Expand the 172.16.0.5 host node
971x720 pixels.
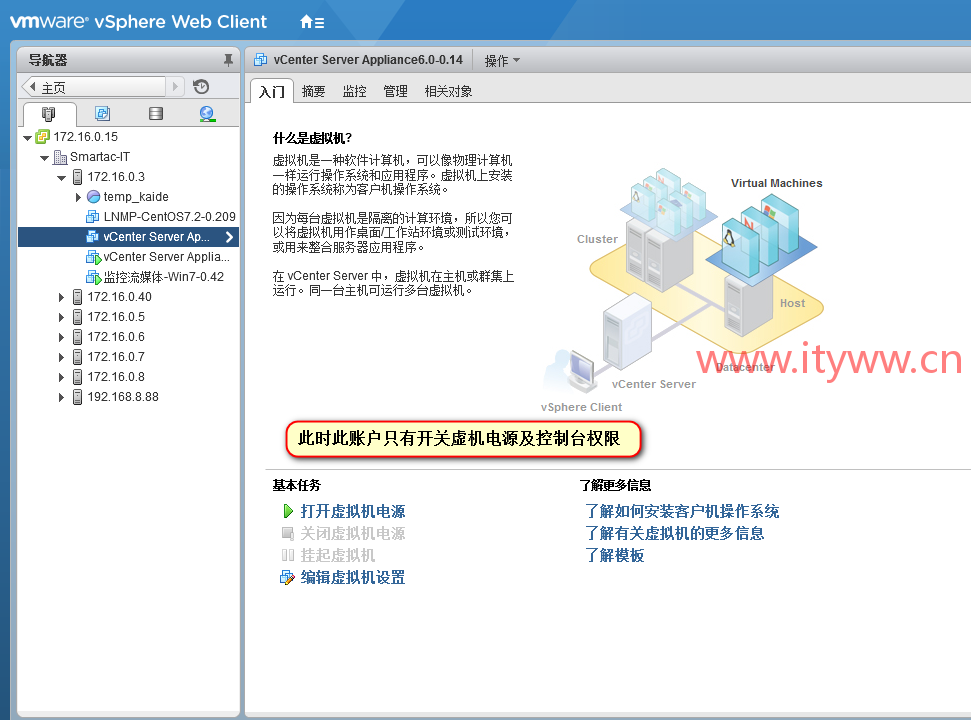[x=61, y=317]
